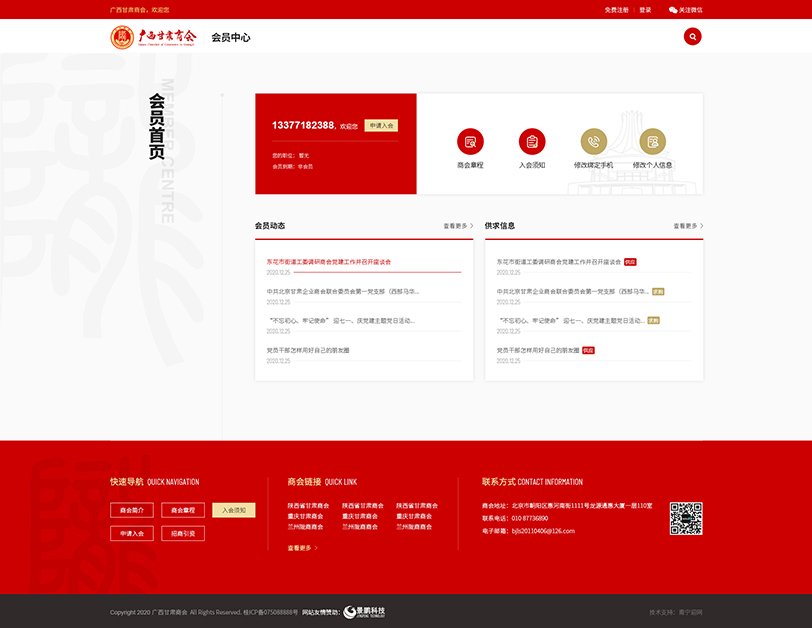Screen dimensions: 812x628
Task: Open the 党员干部 entry in 供求信息
Action: [538, 350]
